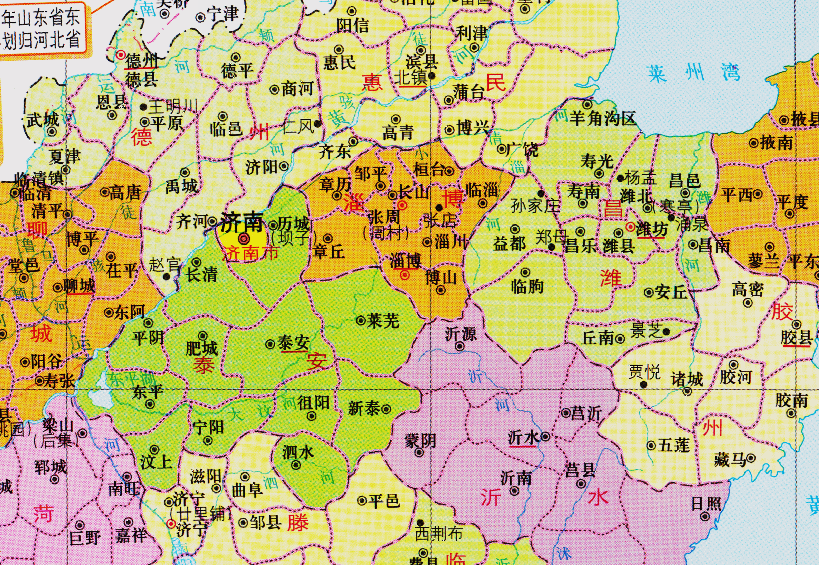Viewport: 819px width, 565px height.
Task: Select the red 济南市 label
Action: [249, 254]
